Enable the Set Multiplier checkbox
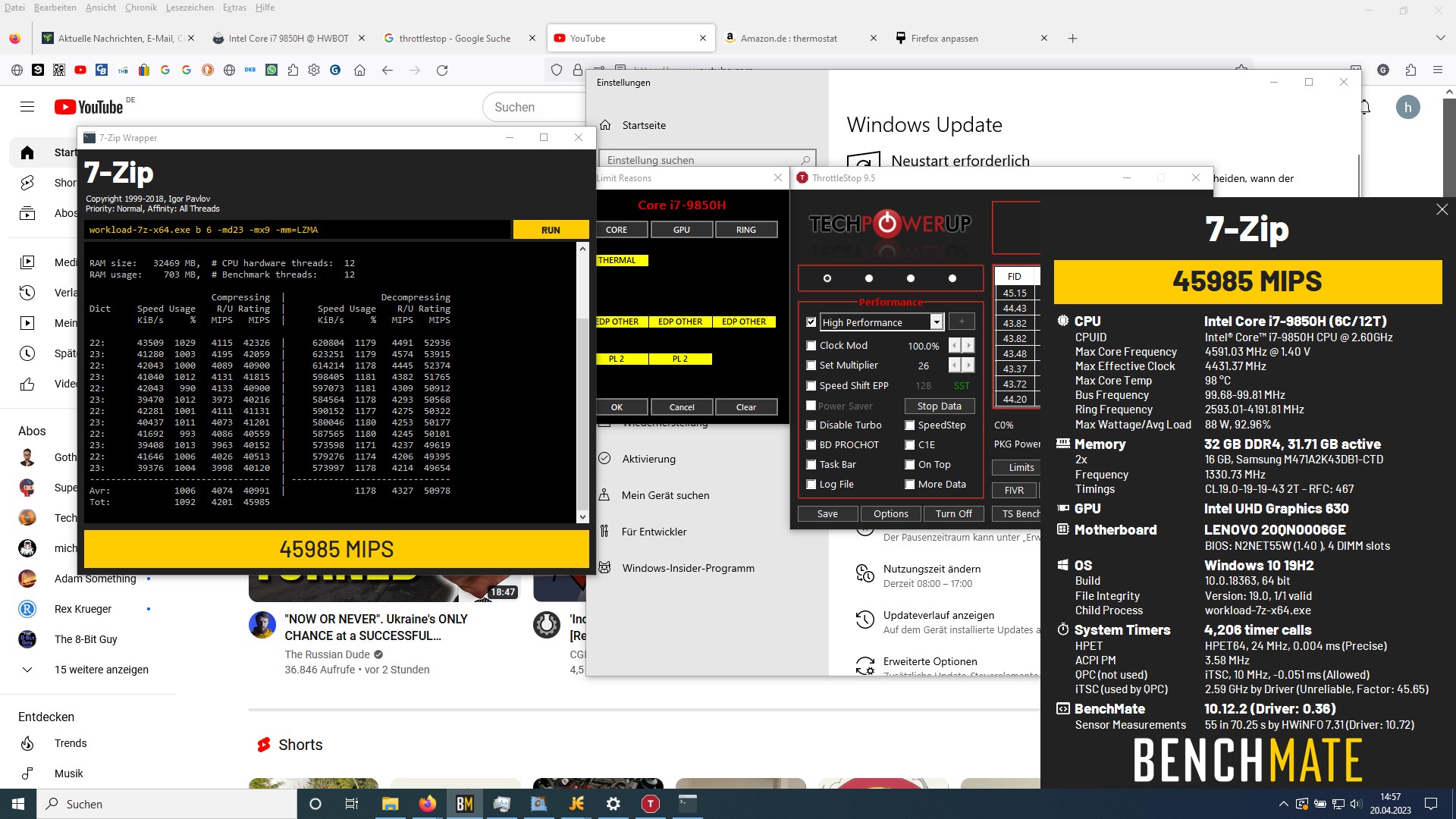 [x=811, y=365]
